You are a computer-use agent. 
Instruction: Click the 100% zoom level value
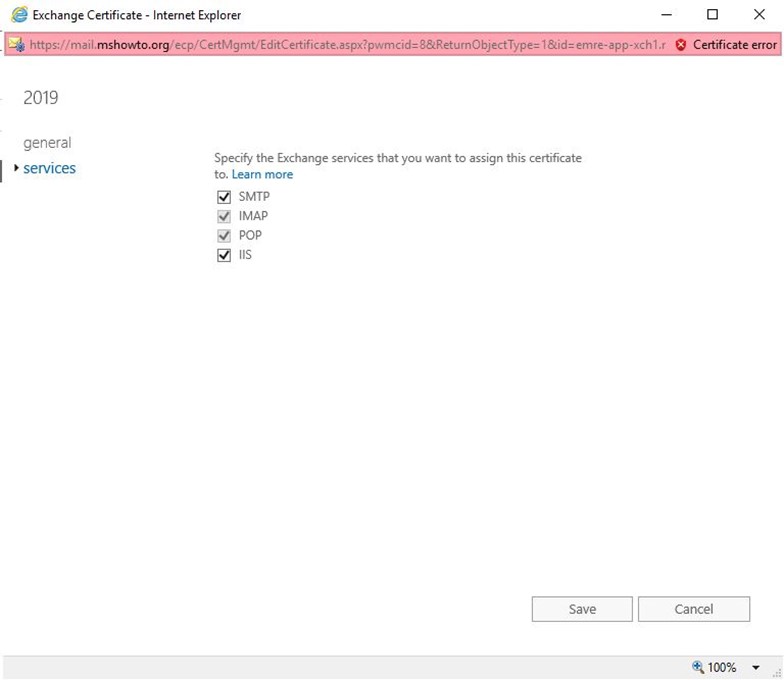click(722, 668)
